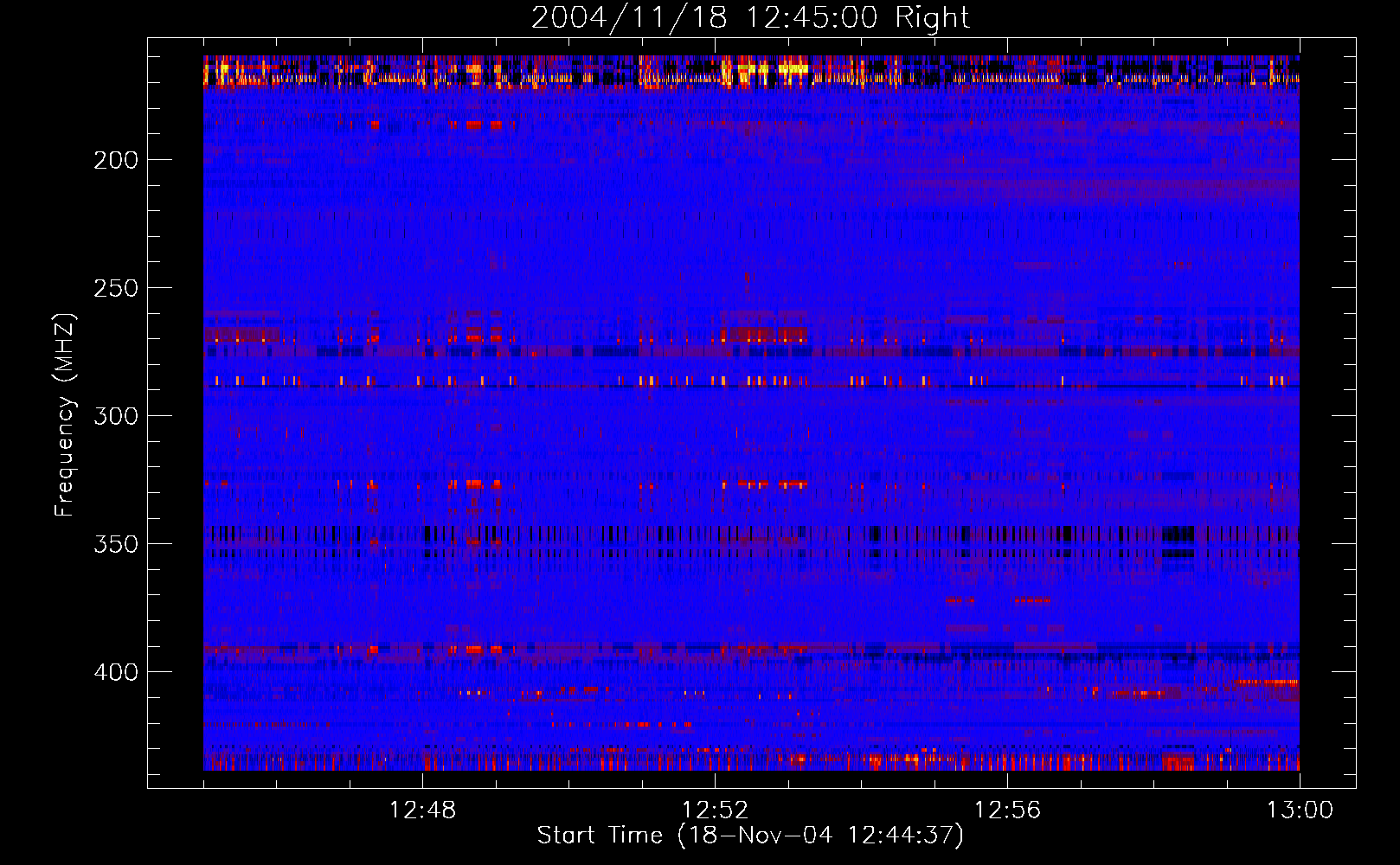1400x865 pixels.
Task: Click the 12:48 time tick label
Action: (x=422, y=811)
